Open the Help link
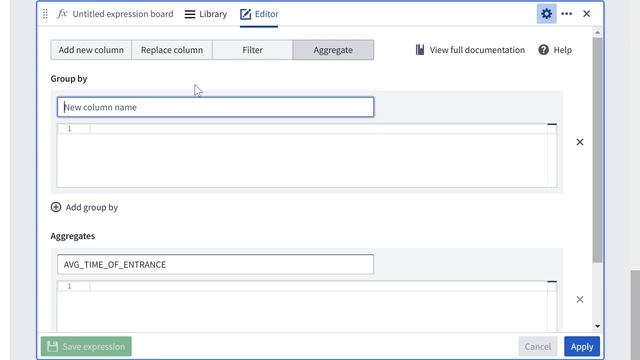 click(x=555, y=50)
